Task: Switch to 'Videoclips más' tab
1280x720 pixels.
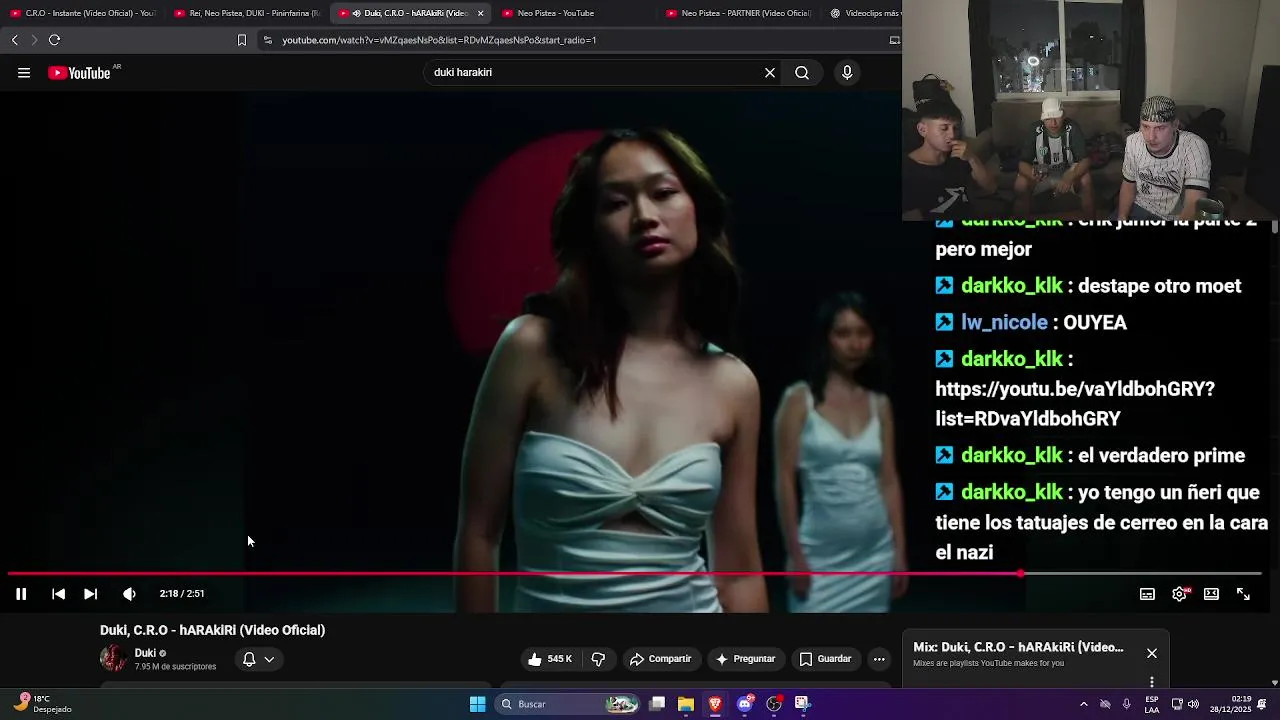Action: 863,13
